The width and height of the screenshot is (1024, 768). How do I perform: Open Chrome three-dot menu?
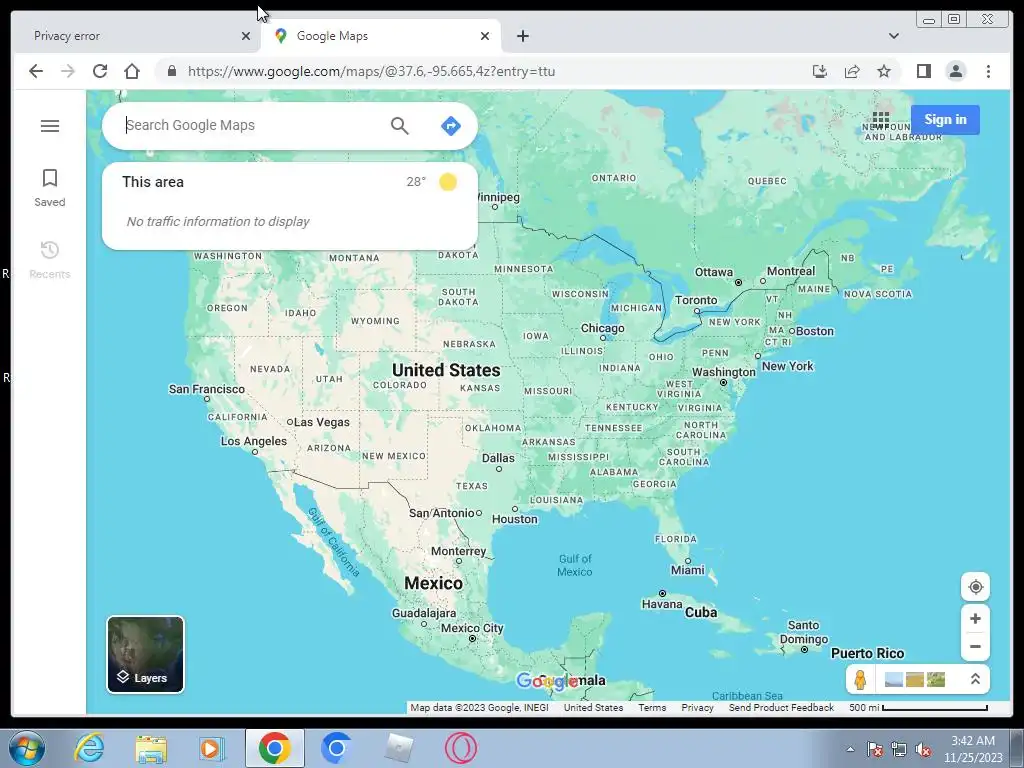pos(988,71)
